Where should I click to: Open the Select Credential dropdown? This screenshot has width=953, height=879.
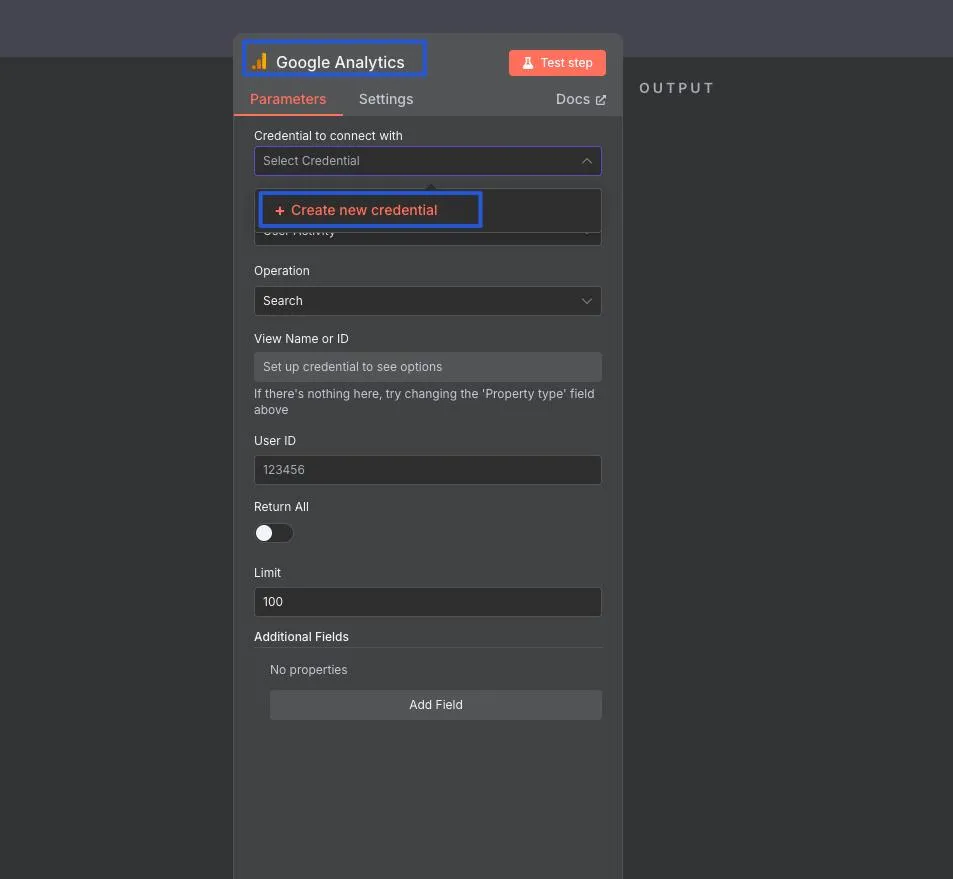(420, 161)
